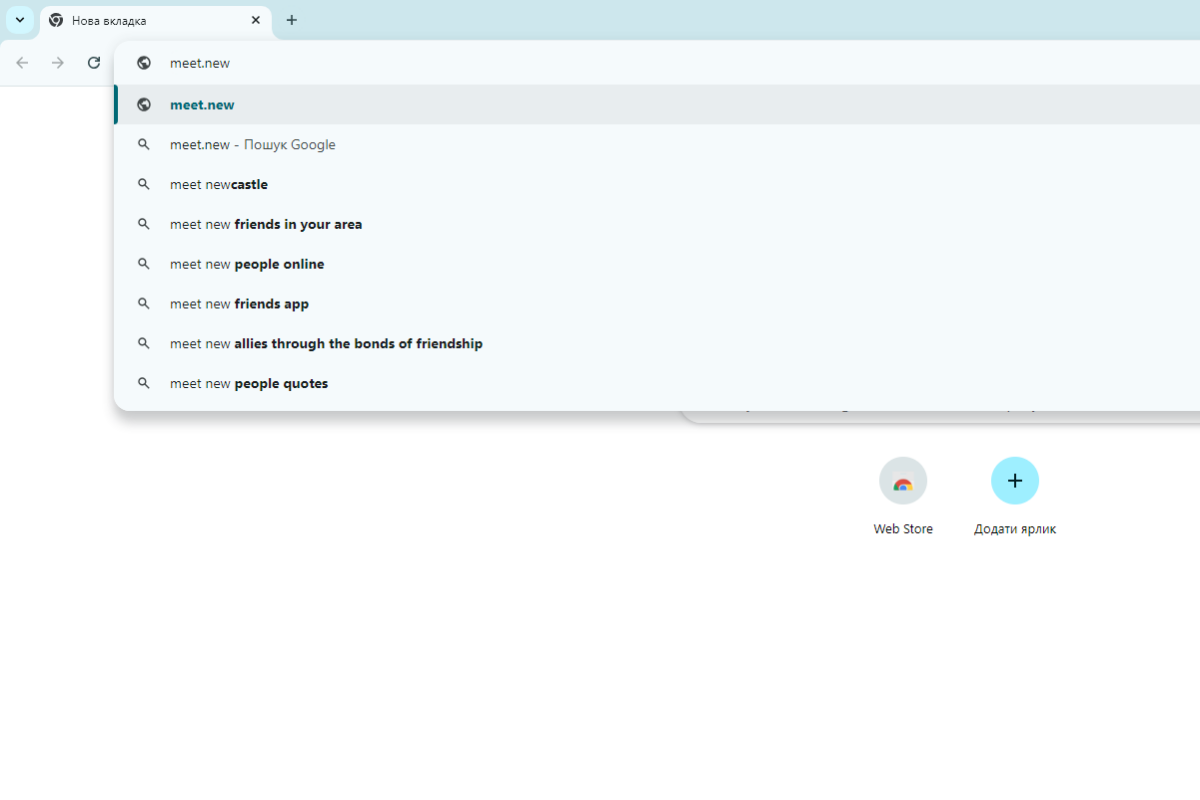
Task: Select meet new people online suggestion
Action: tap(247, 264)
